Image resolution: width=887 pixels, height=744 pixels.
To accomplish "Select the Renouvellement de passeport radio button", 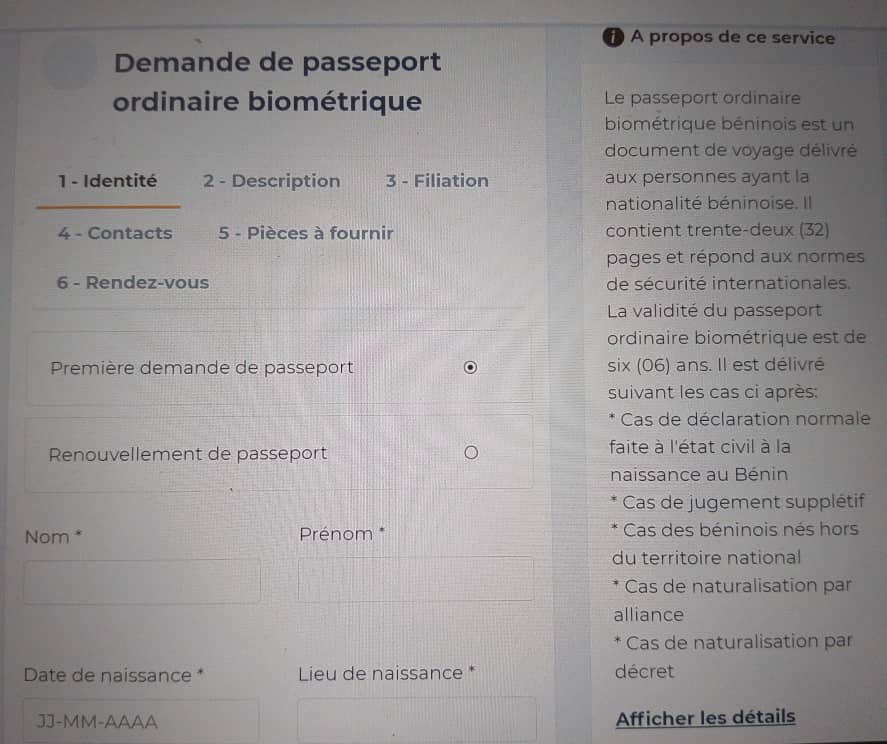I will [471, 453].
